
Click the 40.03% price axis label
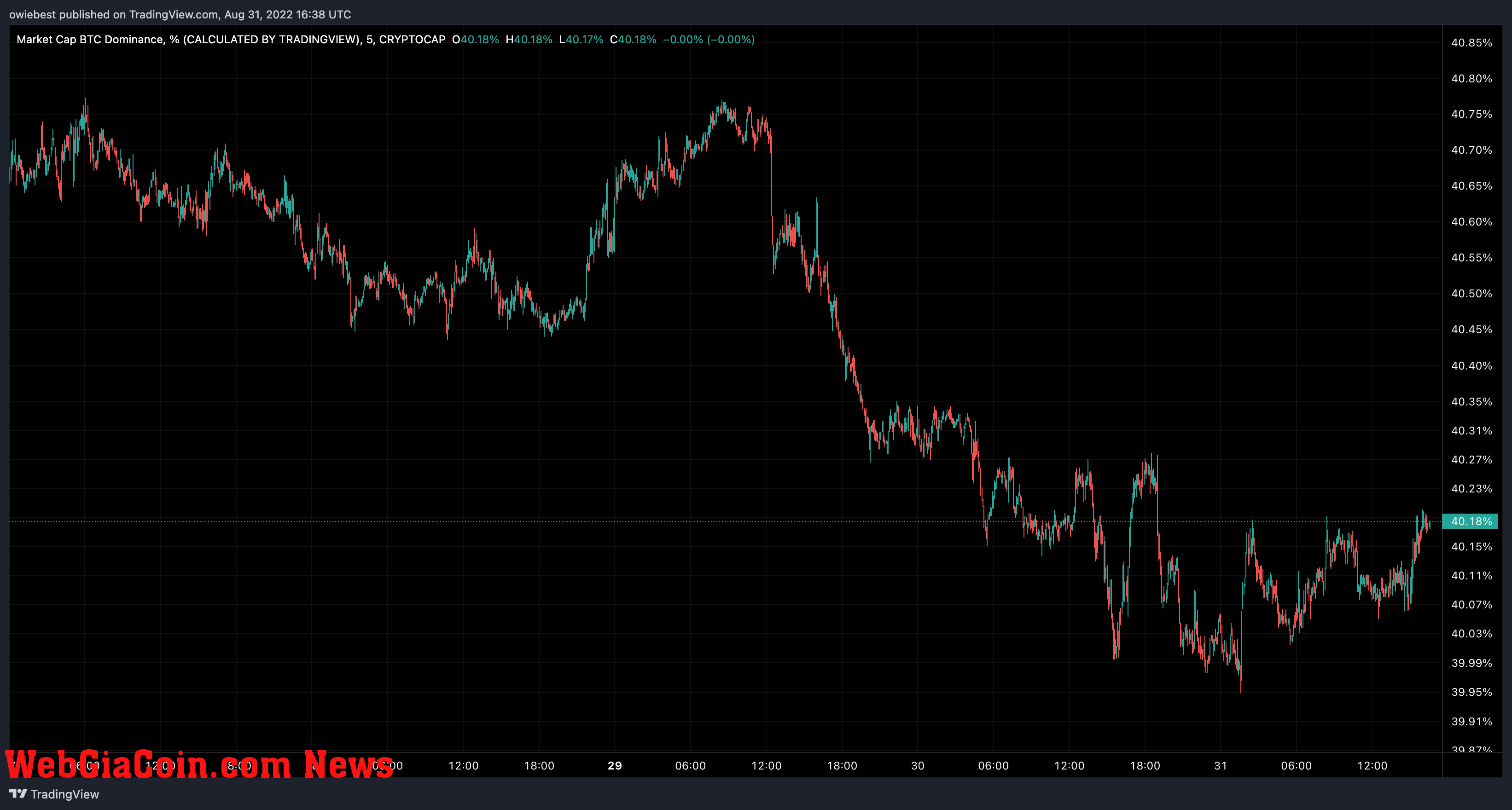1471,633
